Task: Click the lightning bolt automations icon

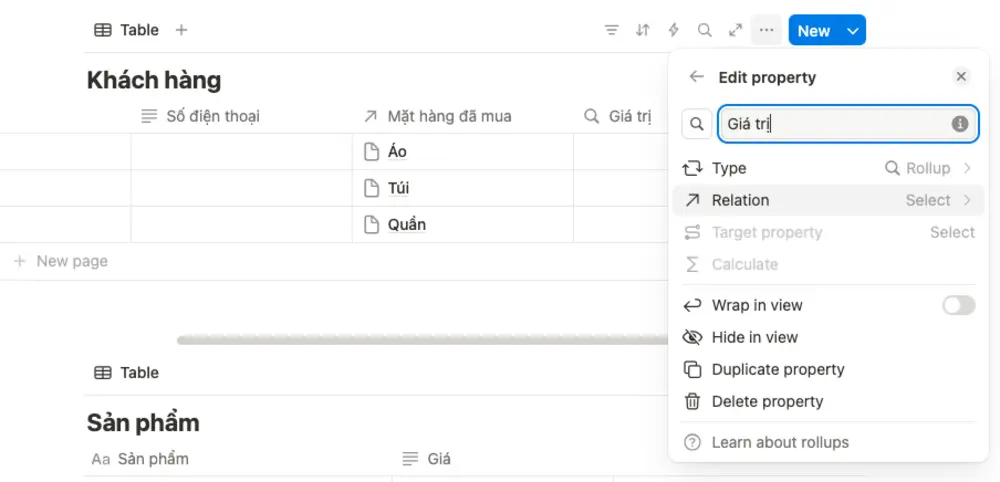Action: click(x=673, y=30)
